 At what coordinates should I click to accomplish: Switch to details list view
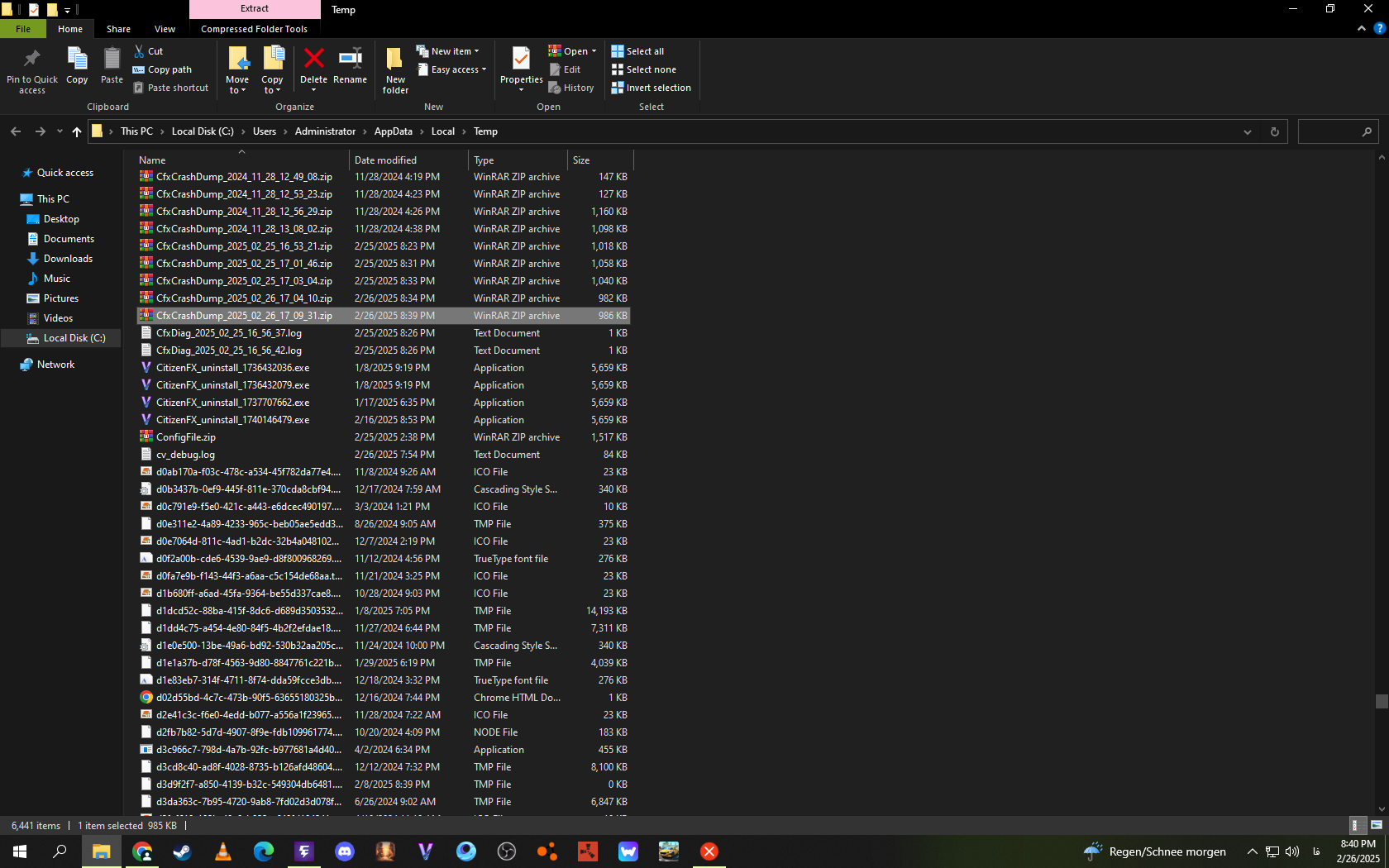pos(1356,825)
